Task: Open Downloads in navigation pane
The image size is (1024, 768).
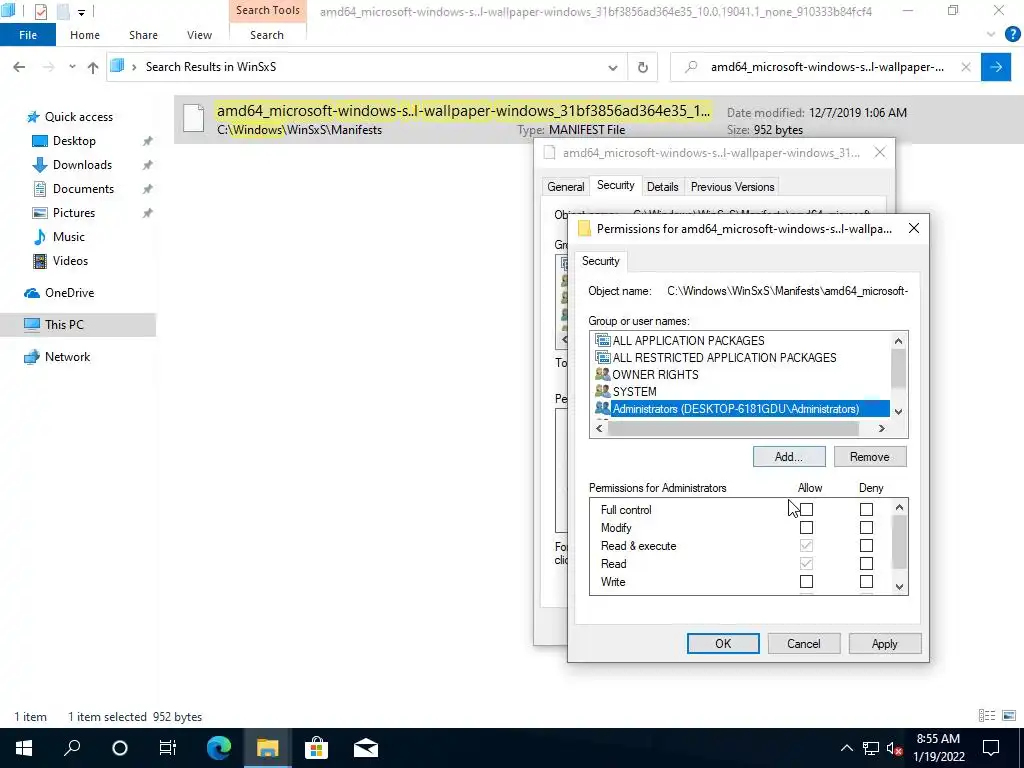Action: point(82,165)
